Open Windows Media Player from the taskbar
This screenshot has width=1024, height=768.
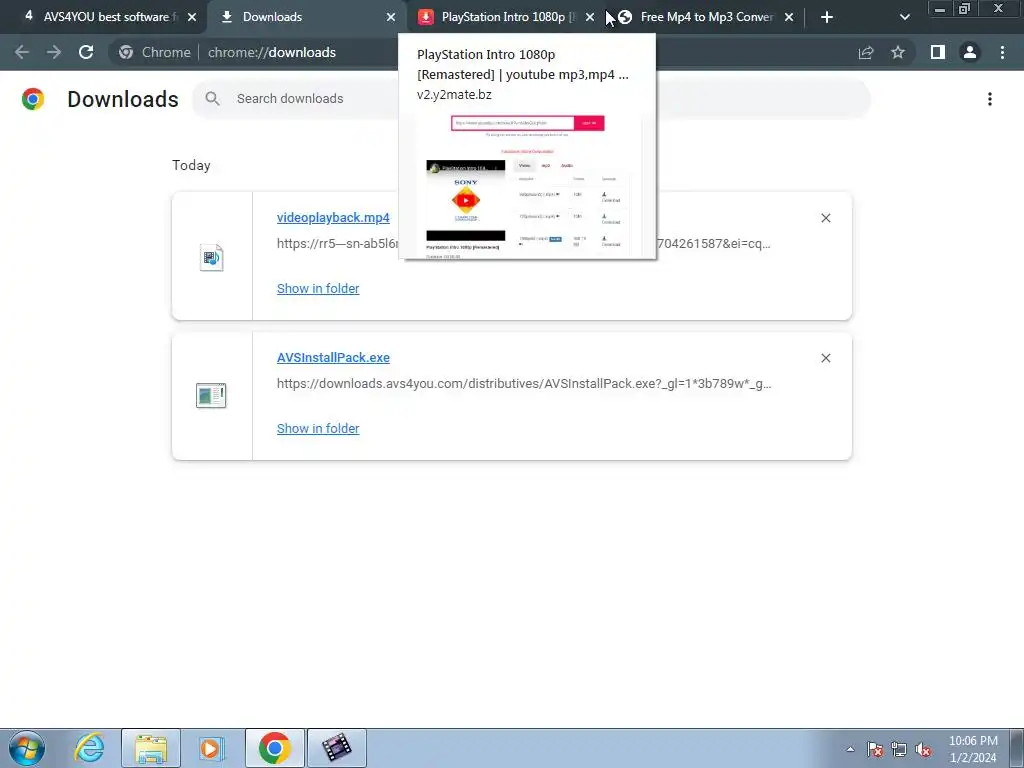212,748
